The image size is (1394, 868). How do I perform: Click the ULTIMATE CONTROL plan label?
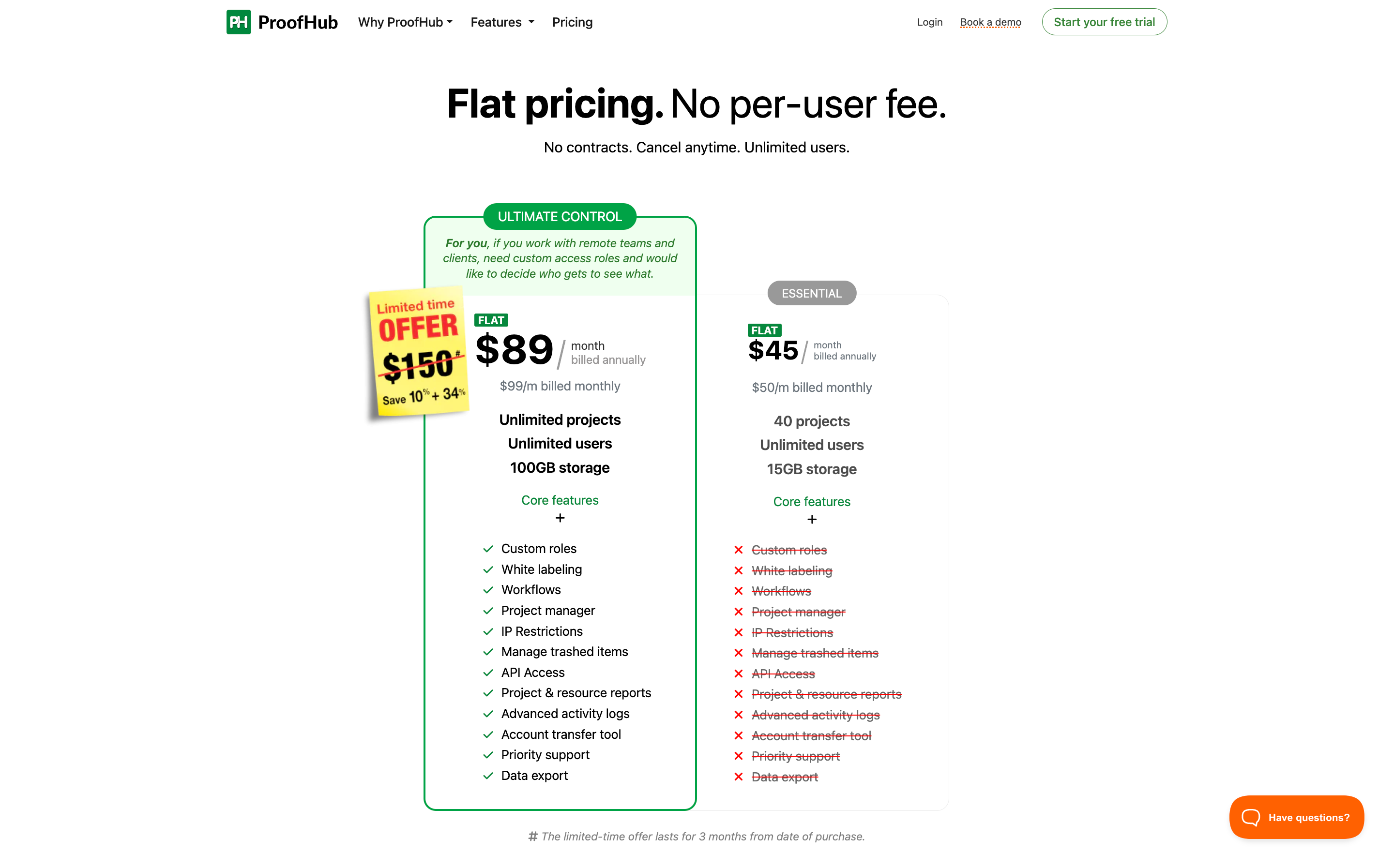[560, 216]
